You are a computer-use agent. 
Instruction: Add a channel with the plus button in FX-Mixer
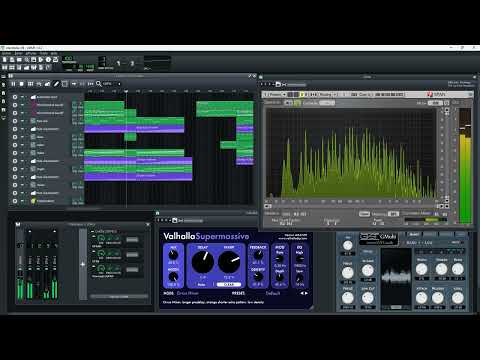click(83, 264)
